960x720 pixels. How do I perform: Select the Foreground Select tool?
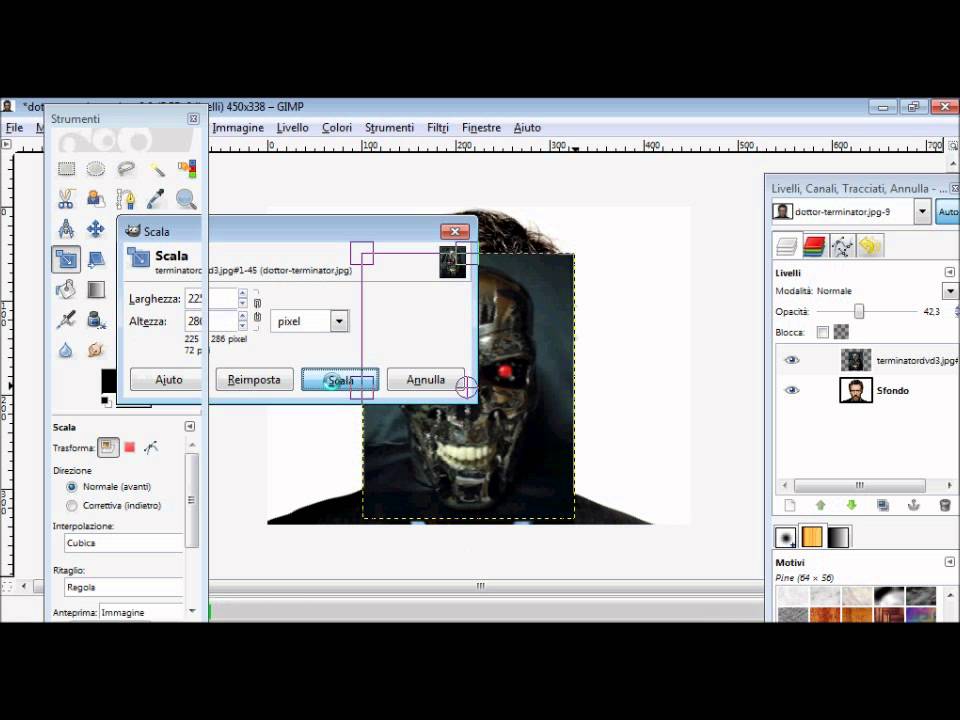96,198
